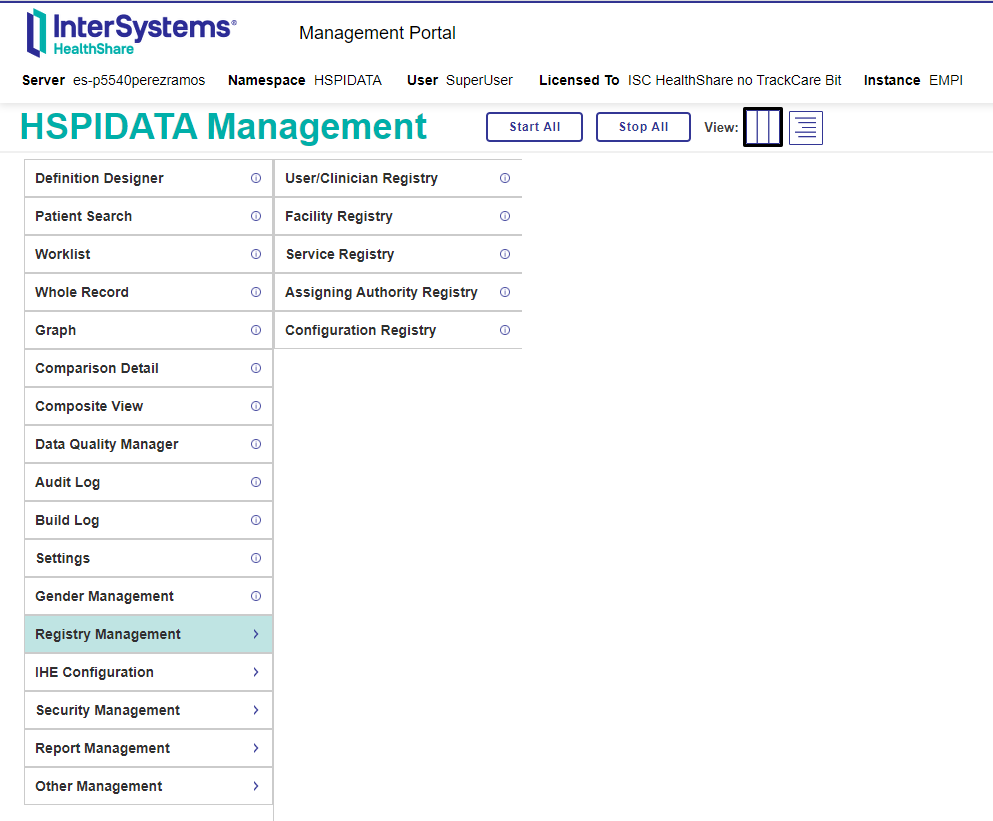Select the Graph menu item
Screen dimensions: 993x821
(148, 330)
